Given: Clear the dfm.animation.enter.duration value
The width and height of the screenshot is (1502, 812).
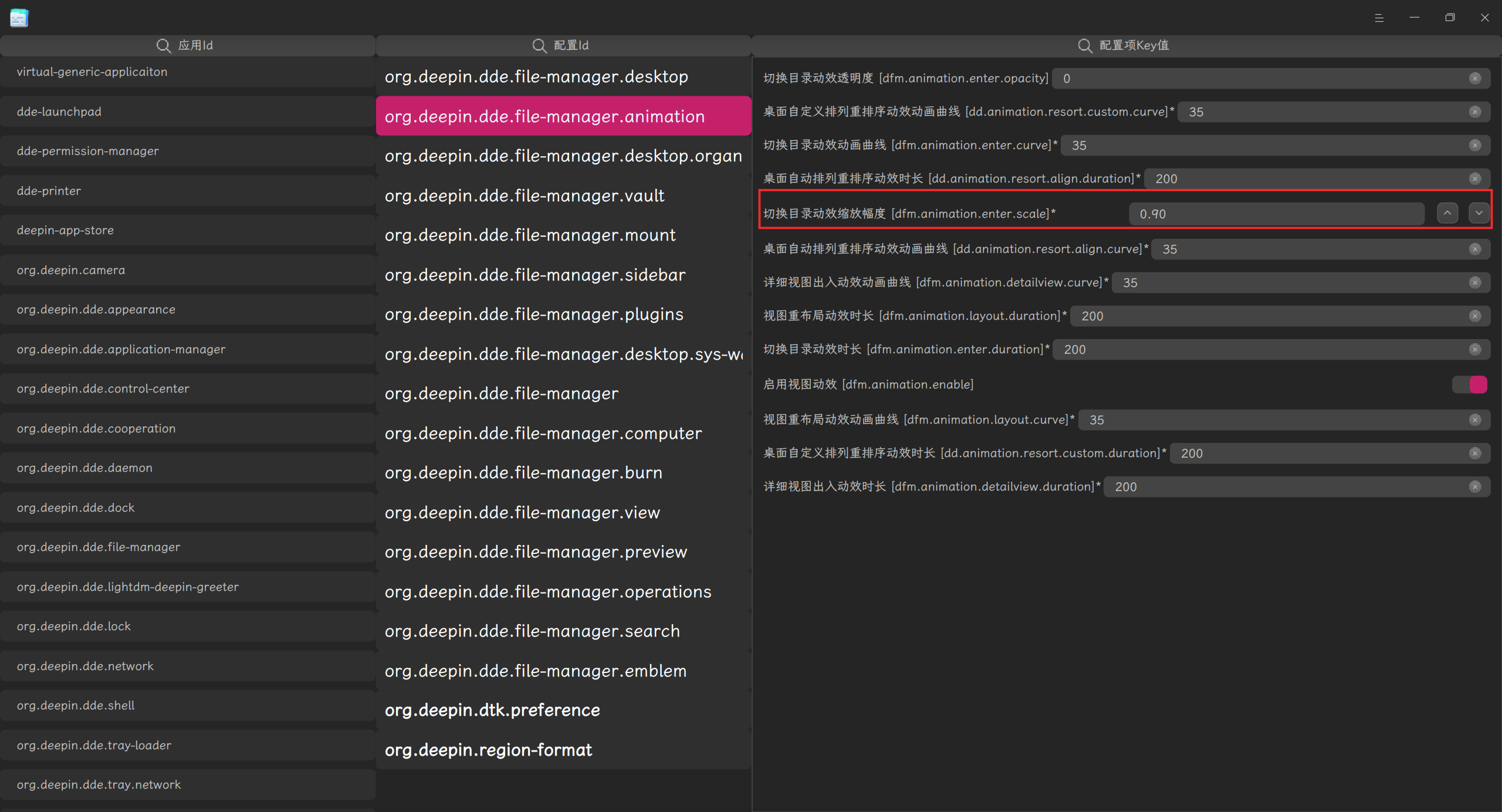Looking at the screenshot, I should 1475,350.
